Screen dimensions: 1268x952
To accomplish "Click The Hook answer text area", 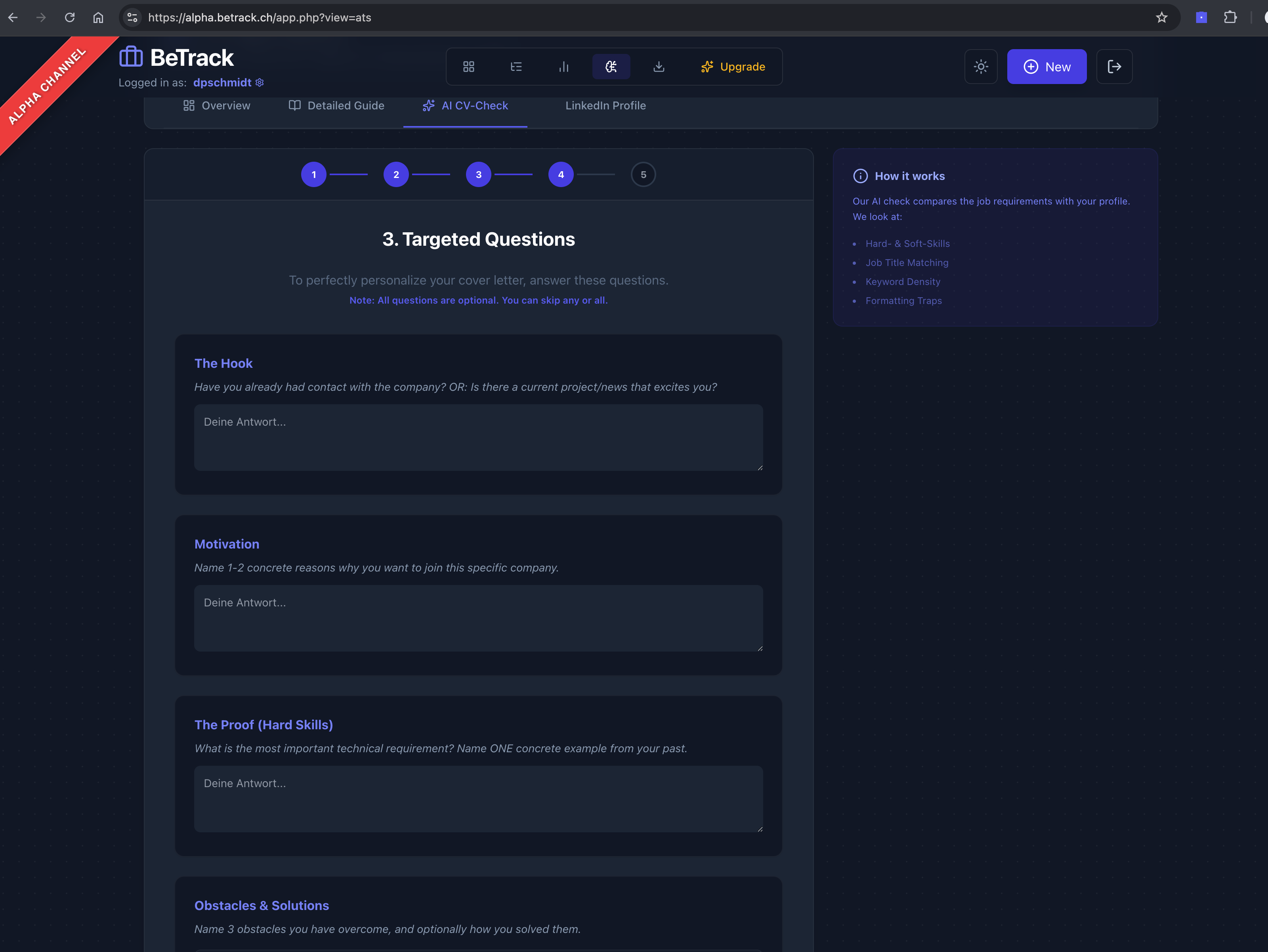I will [x=478, y=438].
